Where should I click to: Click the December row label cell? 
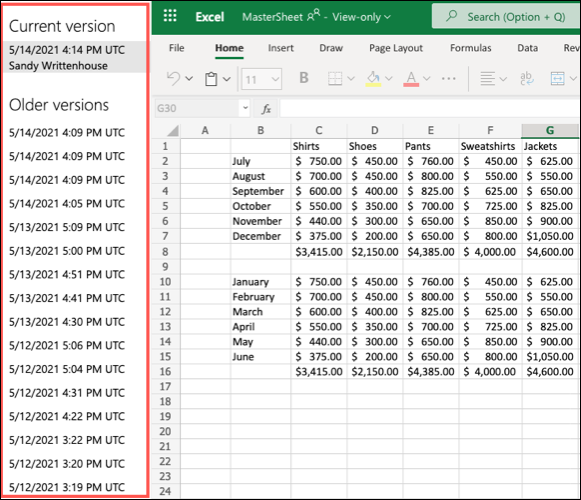[x=261, y=236]
